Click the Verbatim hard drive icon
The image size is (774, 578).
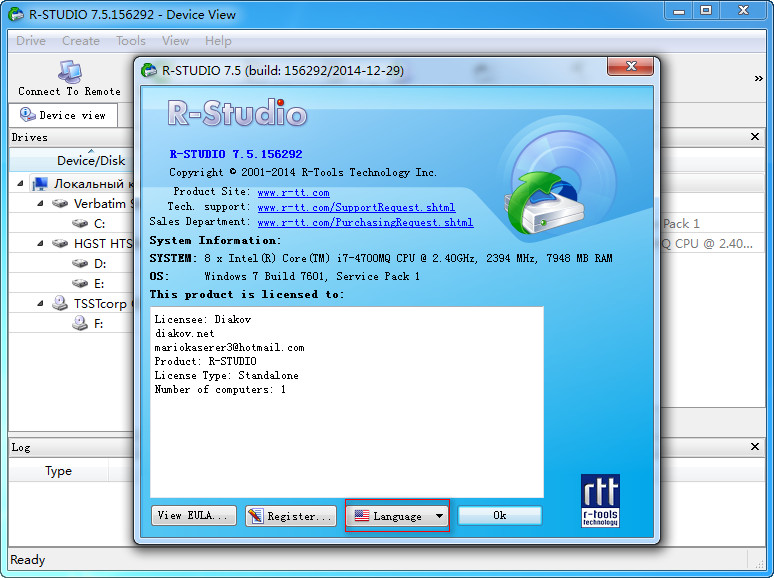[60, 203]
